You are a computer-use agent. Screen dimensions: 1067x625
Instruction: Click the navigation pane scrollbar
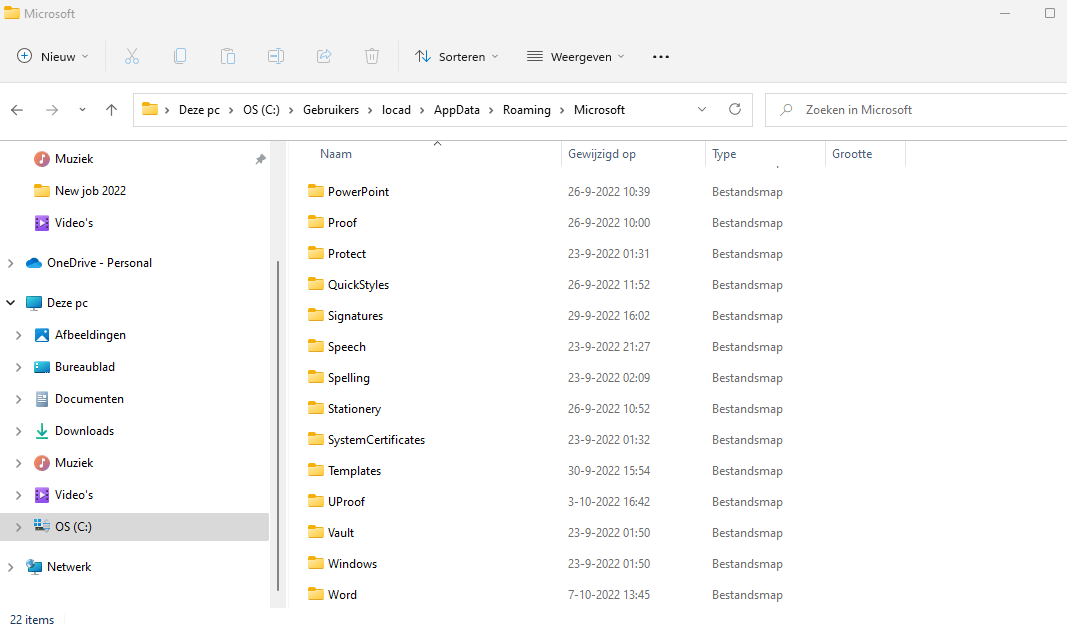[x=278, y=426]
